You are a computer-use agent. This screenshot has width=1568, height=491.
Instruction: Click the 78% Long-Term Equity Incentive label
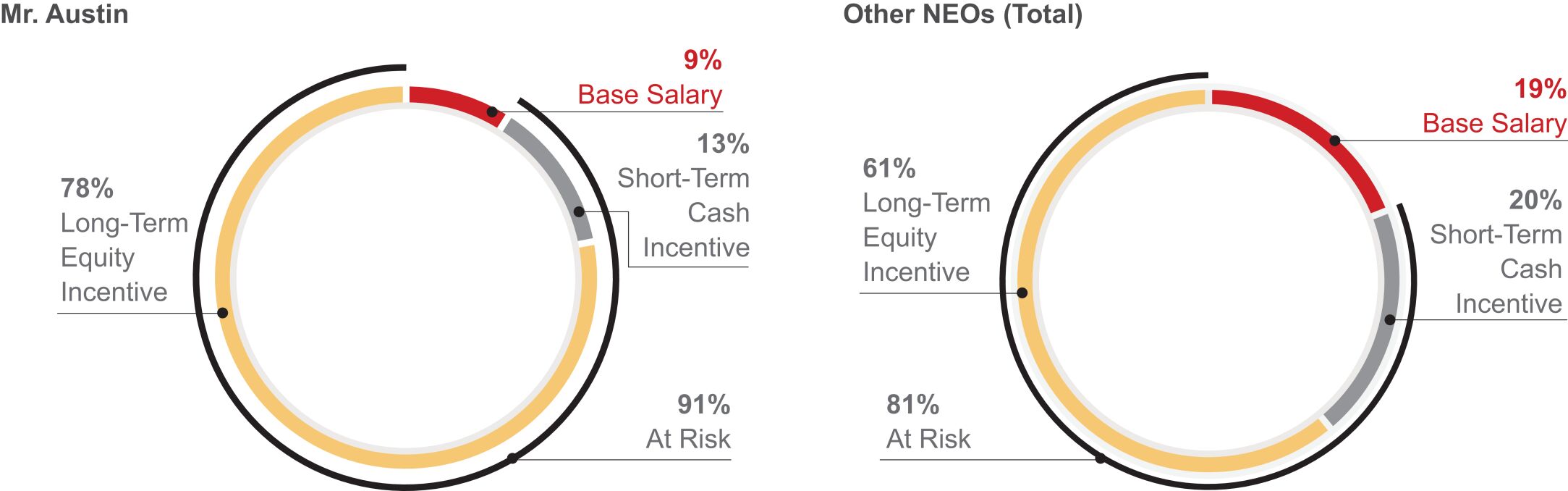[123, 240]
